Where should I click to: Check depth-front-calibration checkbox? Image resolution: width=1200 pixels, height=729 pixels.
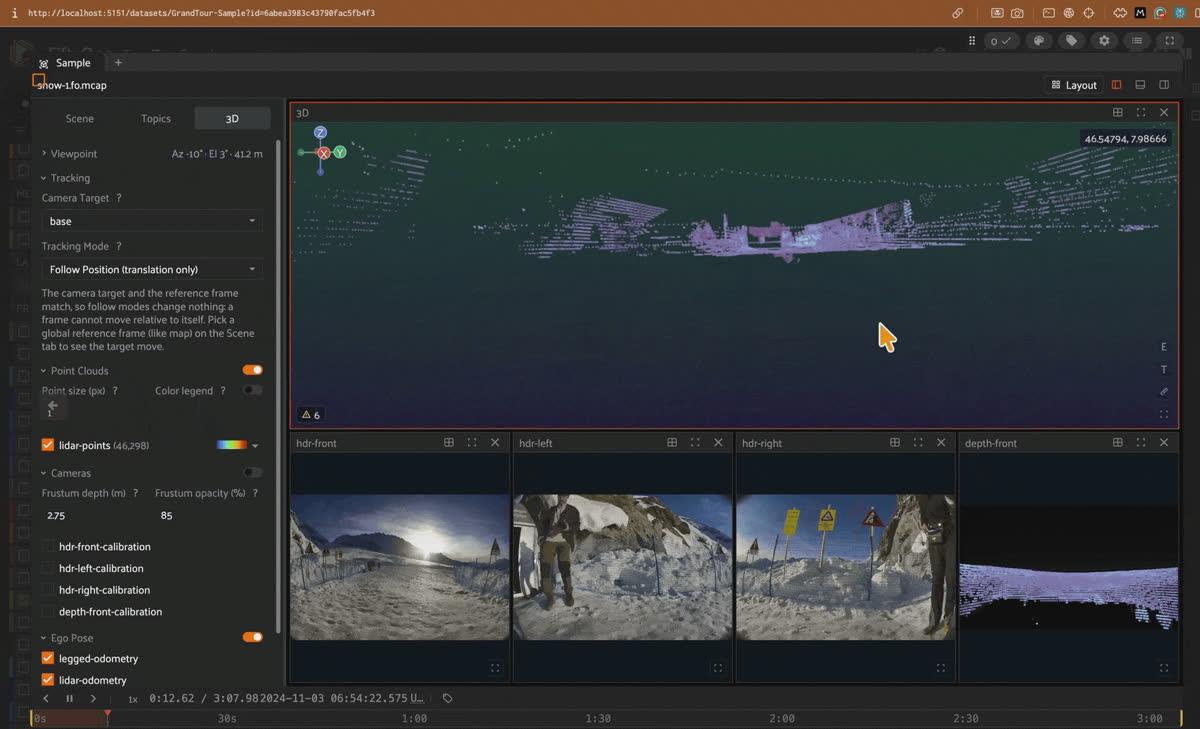(49, 612)
